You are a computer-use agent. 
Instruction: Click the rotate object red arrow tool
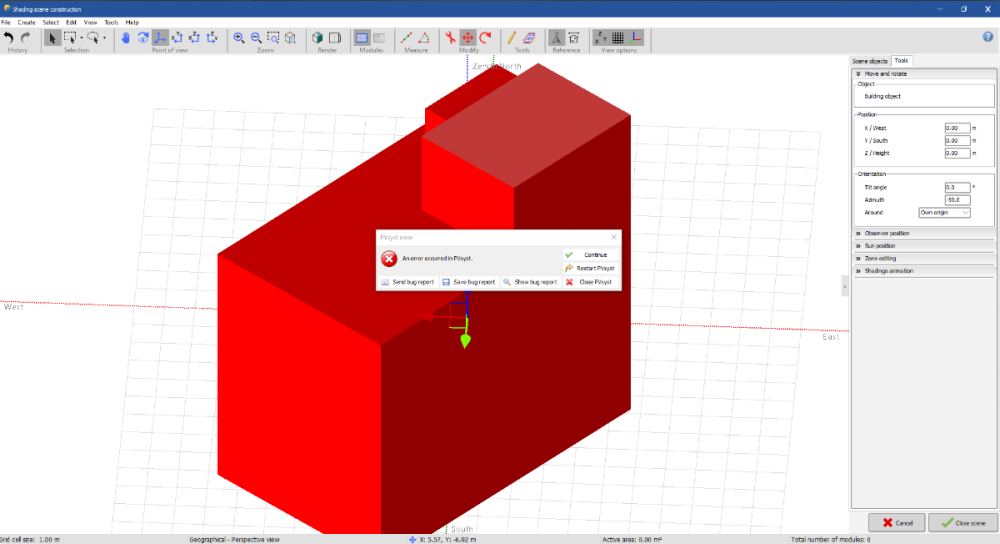[x=485, y=37]
